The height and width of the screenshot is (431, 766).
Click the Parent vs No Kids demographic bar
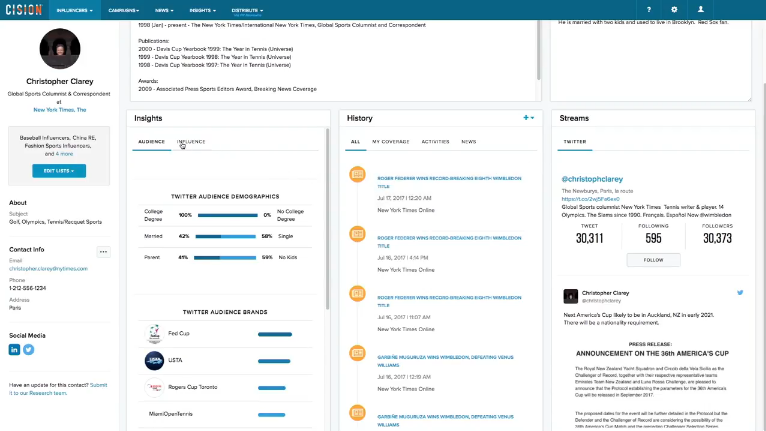pos(225,258)
